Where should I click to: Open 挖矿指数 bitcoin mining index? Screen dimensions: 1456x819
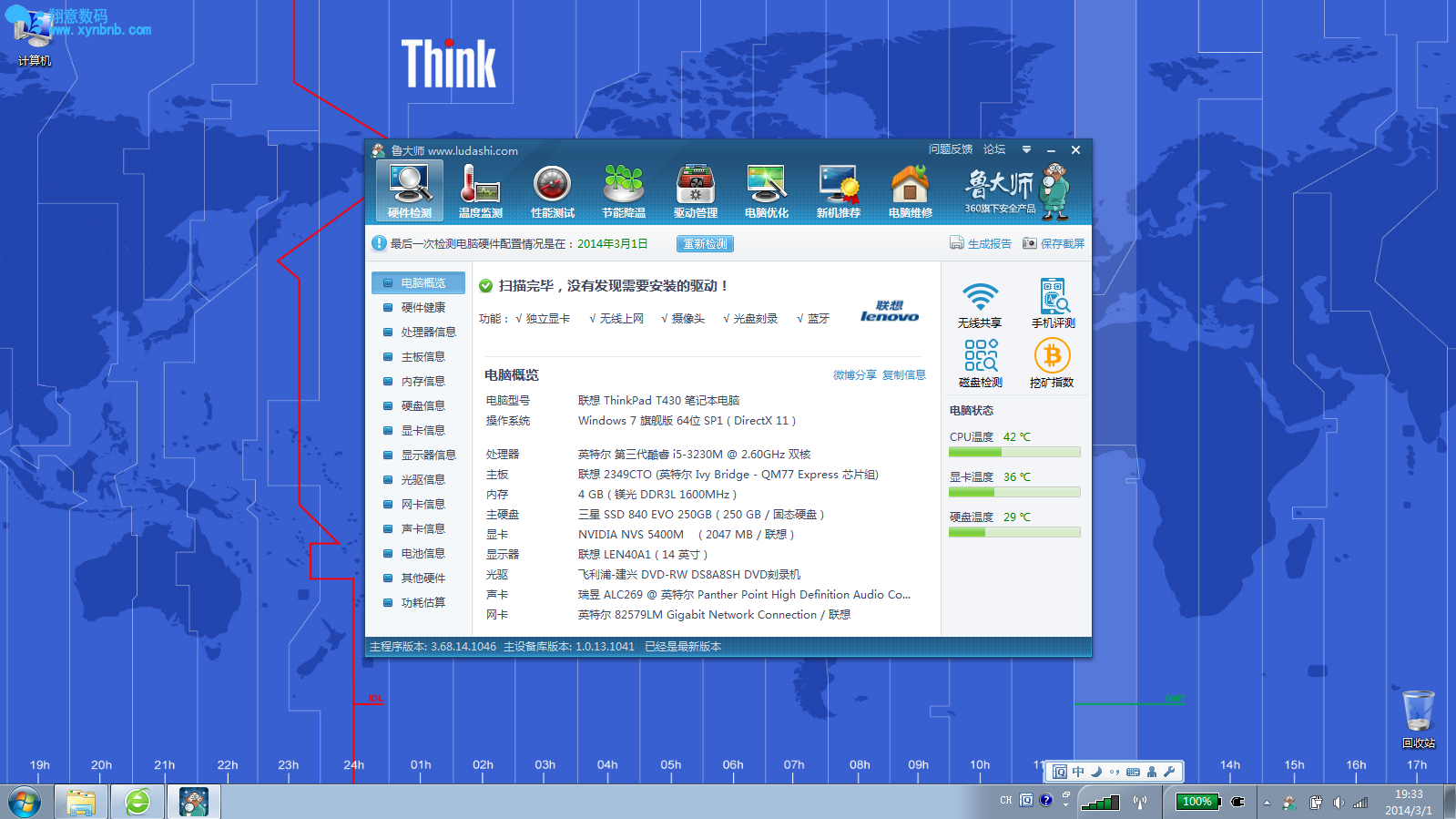pos(1052,363)
